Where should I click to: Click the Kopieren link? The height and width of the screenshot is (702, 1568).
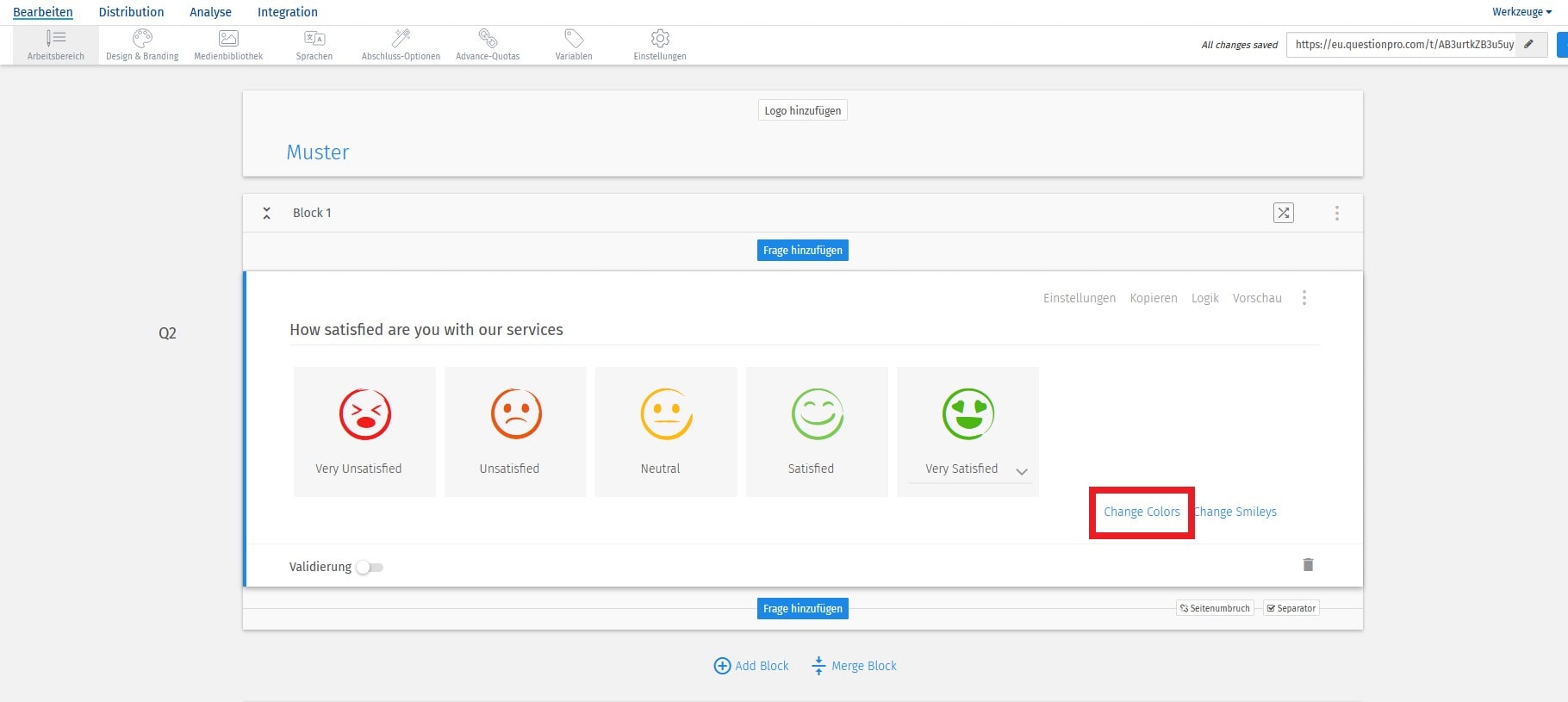[x=1154, y=298]
